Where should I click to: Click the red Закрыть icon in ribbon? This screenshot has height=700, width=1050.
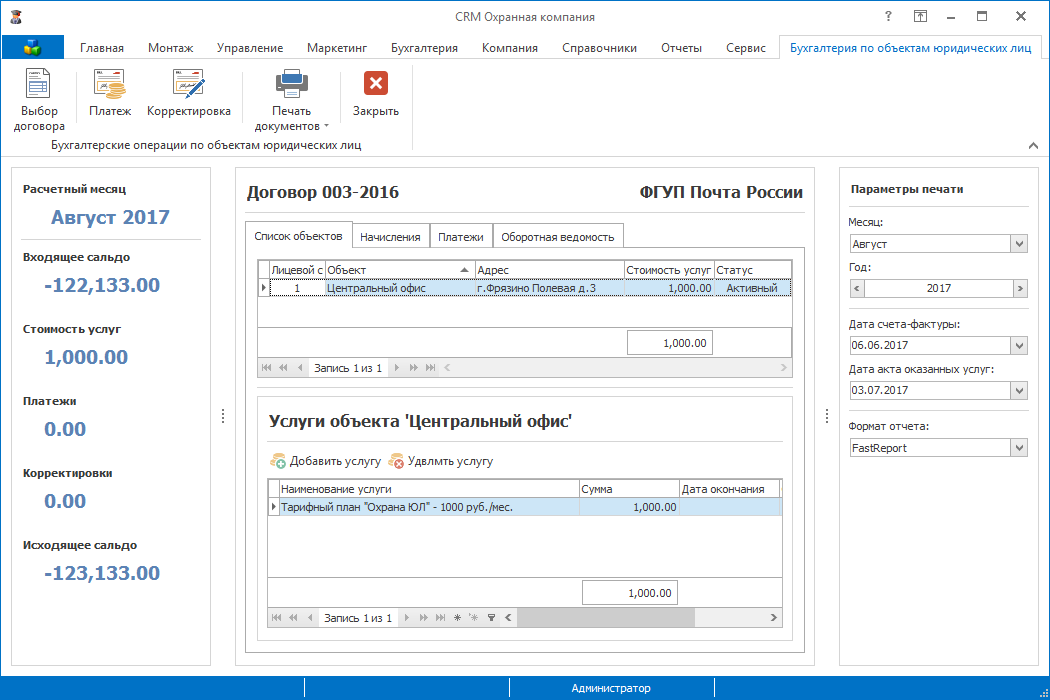(x=376, y=84)
